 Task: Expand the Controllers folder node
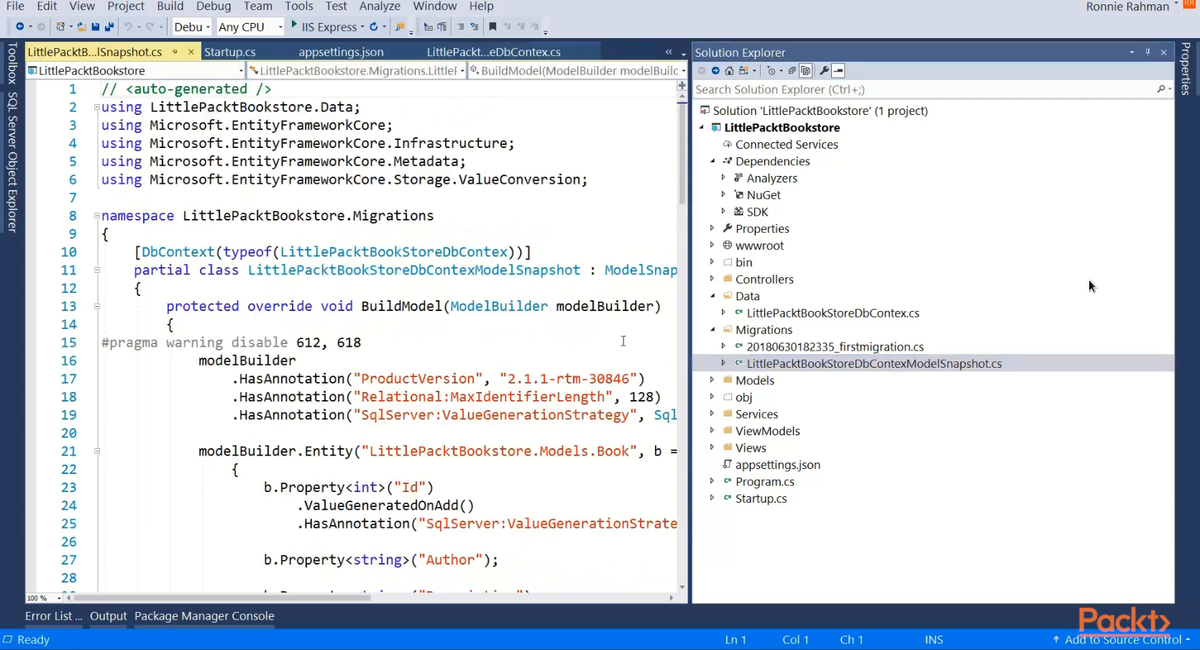[x=713, y=279]
